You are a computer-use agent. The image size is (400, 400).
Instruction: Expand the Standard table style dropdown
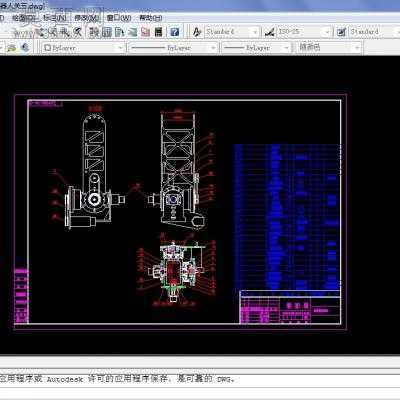[397, 32]
